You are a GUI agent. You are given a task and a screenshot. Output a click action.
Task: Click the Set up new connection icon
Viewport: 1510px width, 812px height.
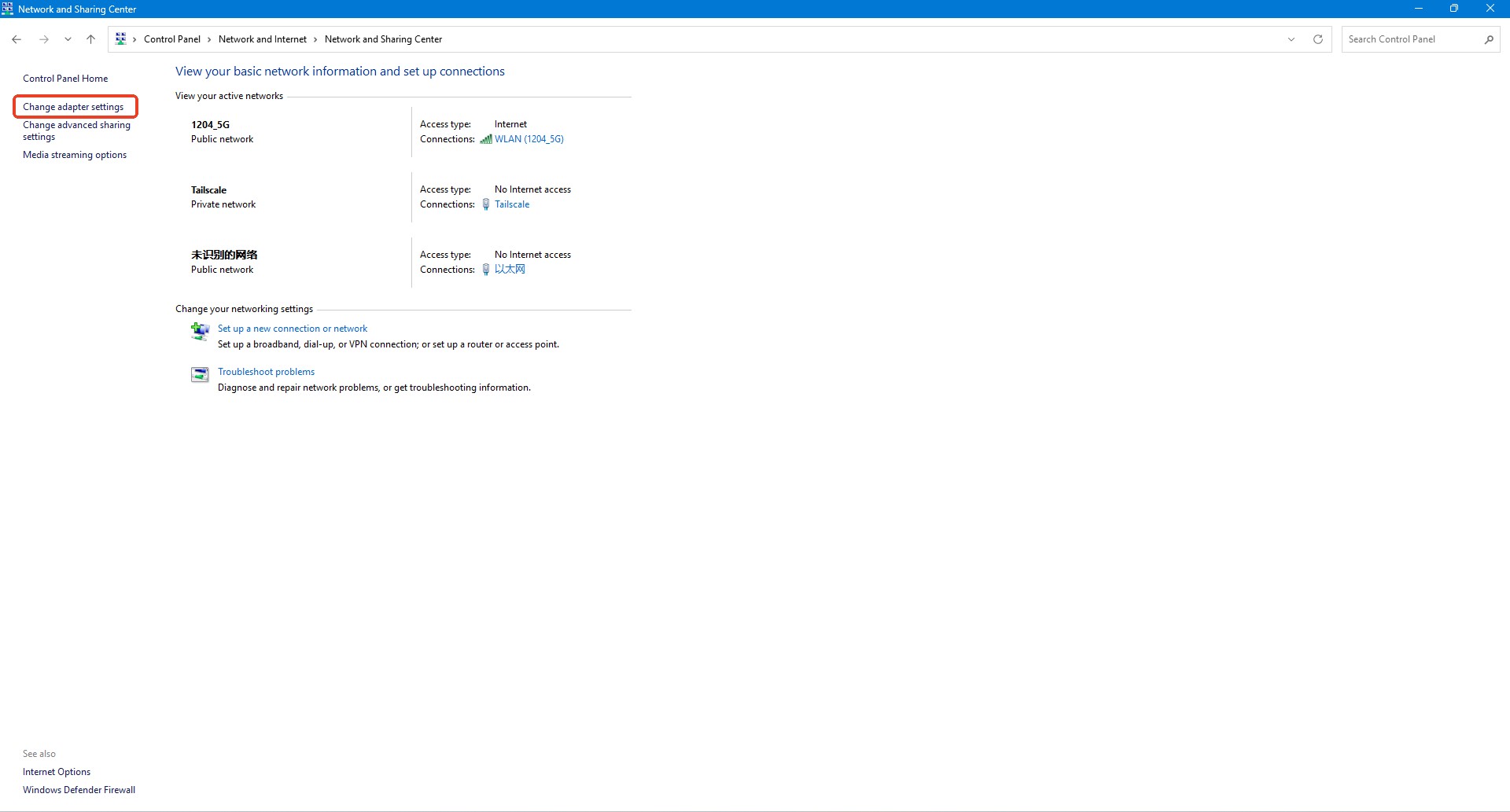pos(200,332)
